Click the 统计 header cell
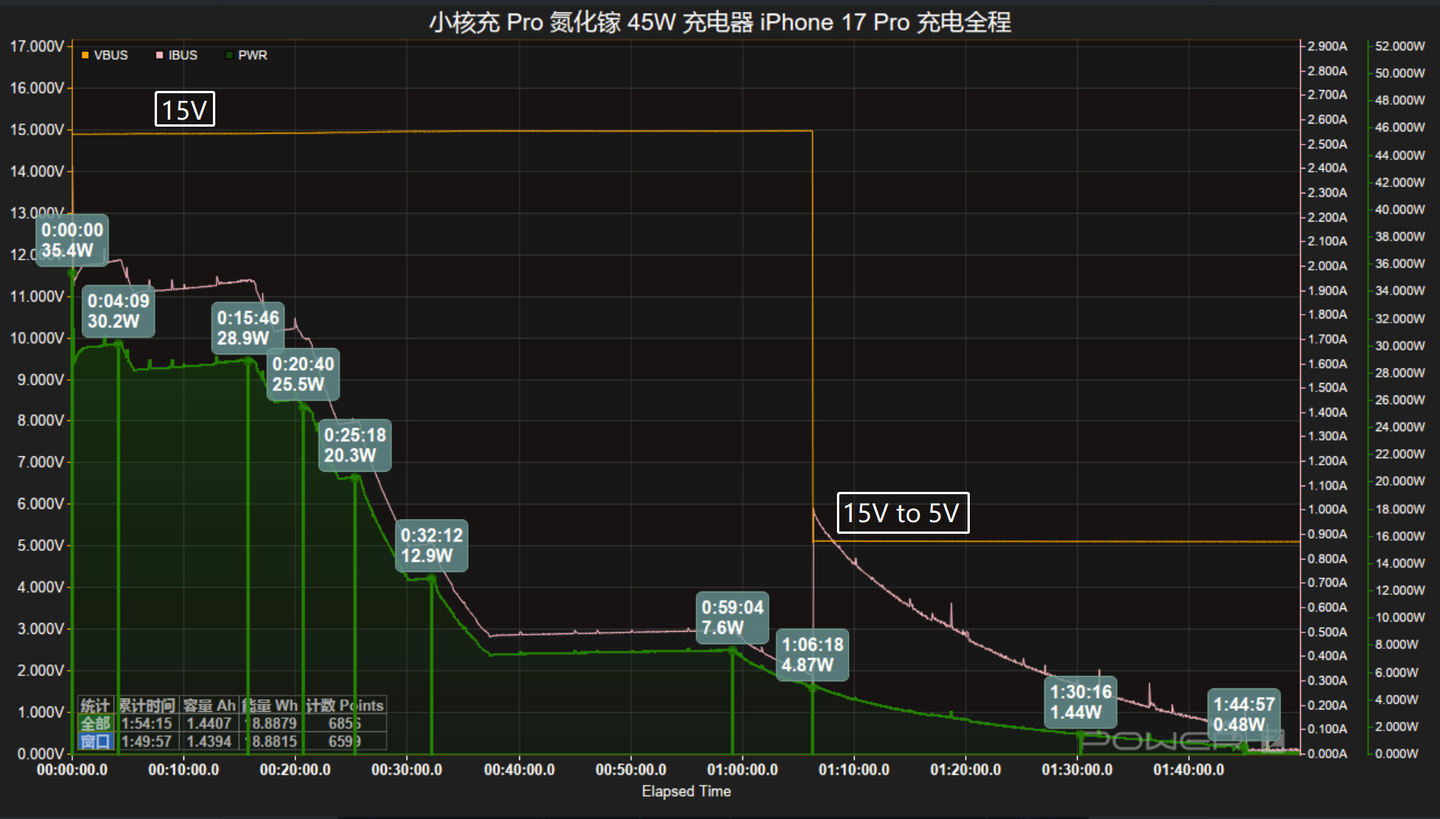The height and width of the screenshot is (819, 1440). (96, 705)
